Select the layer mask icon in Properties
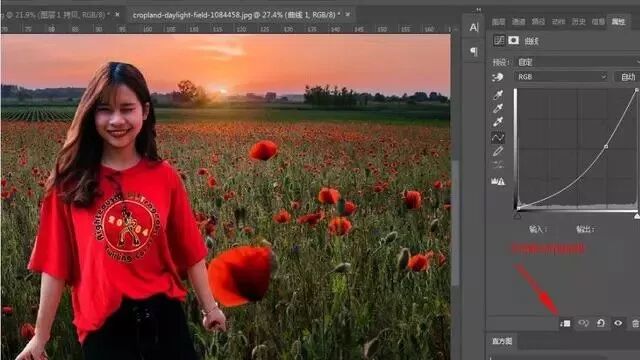 pyautogui.click(x=513, y=40)
